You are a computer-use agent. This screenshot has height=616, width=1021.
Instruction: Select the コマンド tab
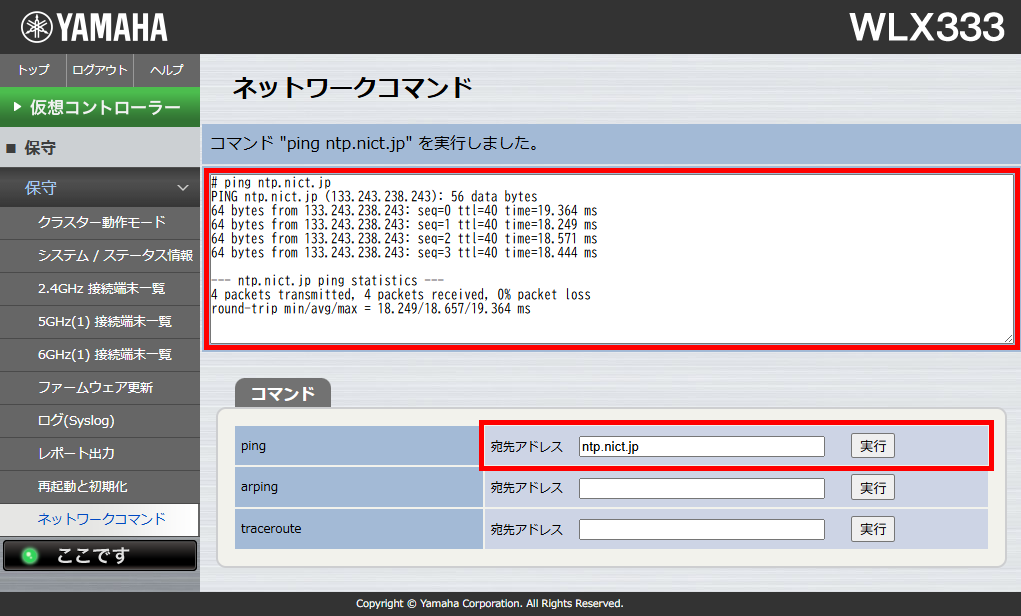283,393
